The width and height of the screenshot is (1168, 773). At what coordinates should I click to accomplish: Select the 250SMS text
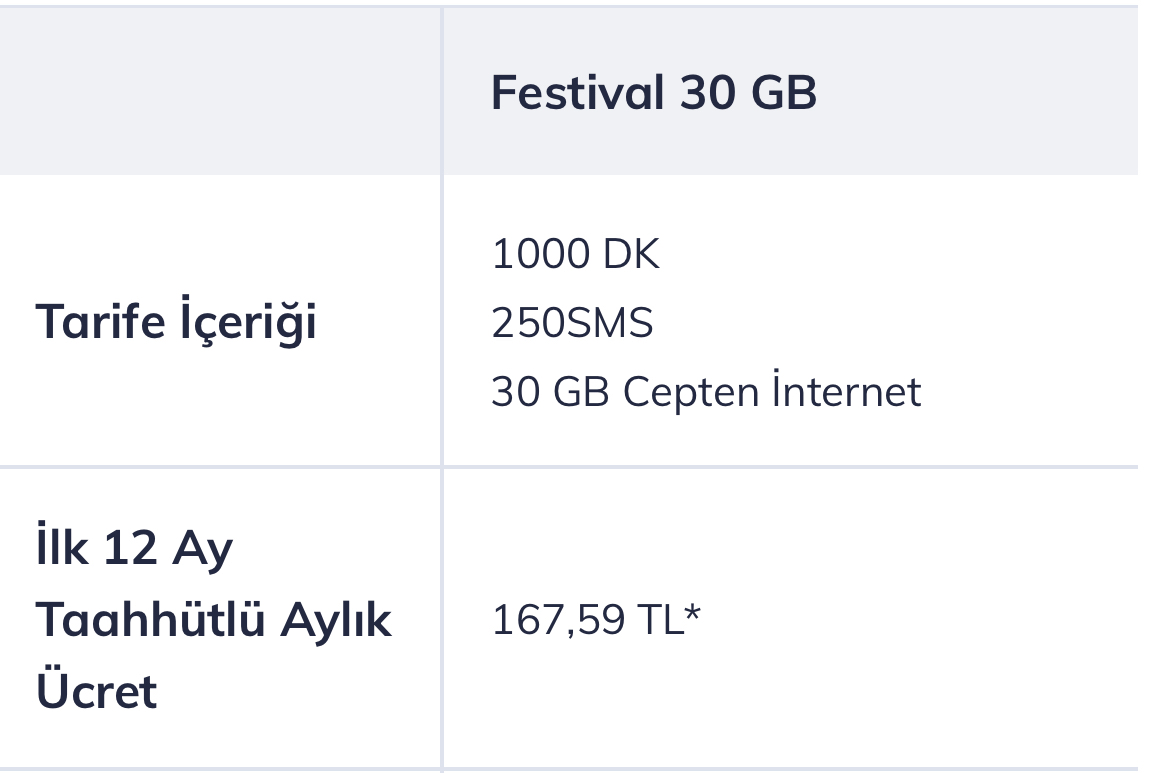coord(572,322)
